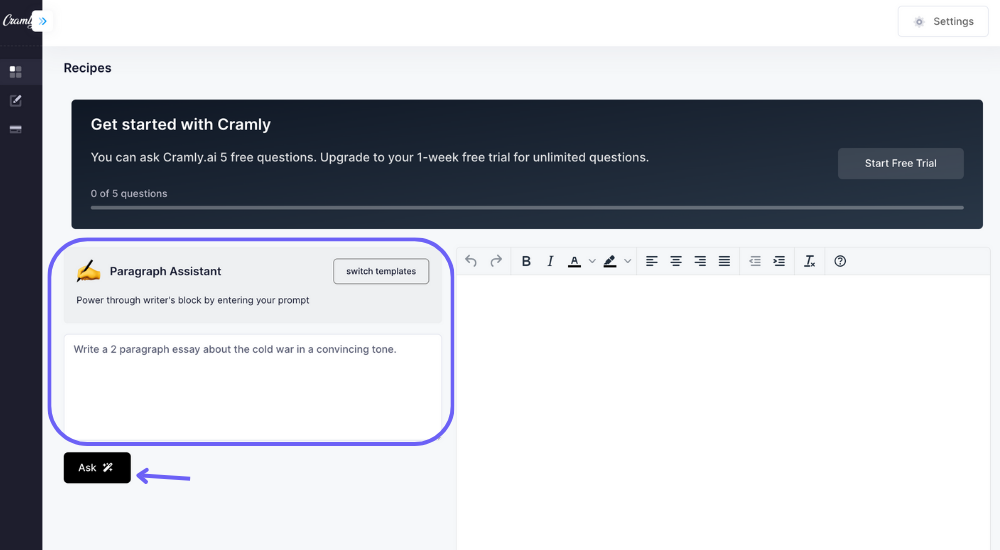
Task: Toggle bold formatting
Action: click(526, 261)
